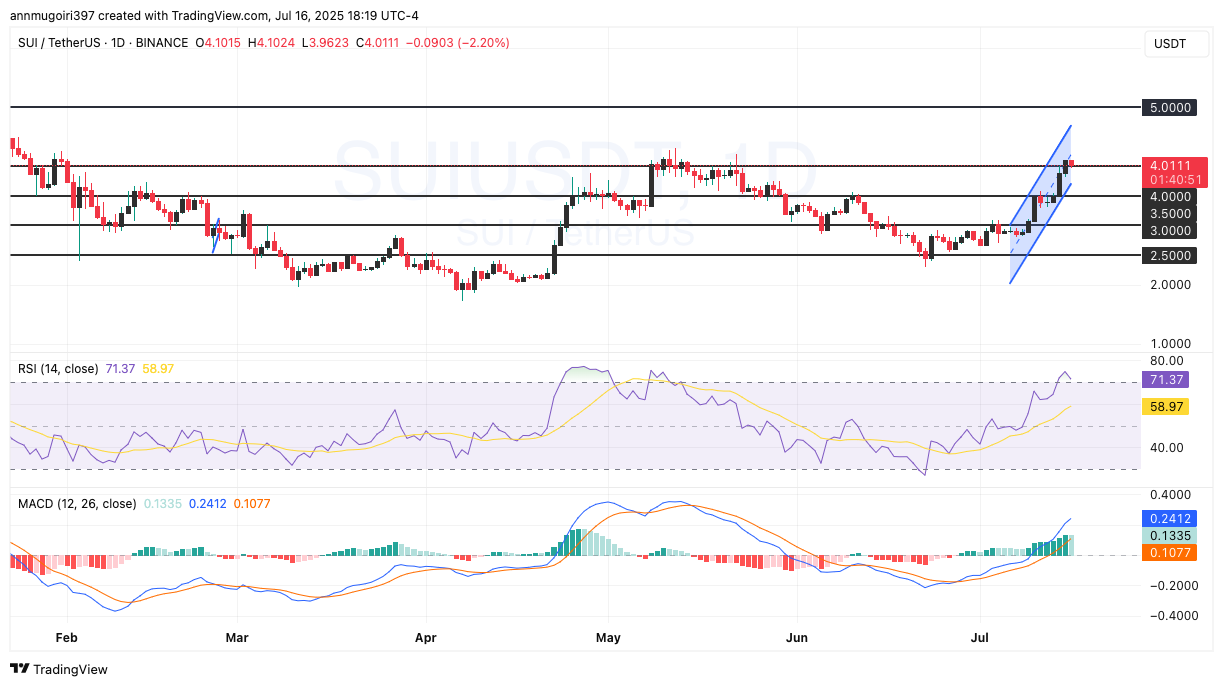Screen dimensions: 1223x686
Task: Click the Jun label on time axis
Action: [x=798, y=637]
